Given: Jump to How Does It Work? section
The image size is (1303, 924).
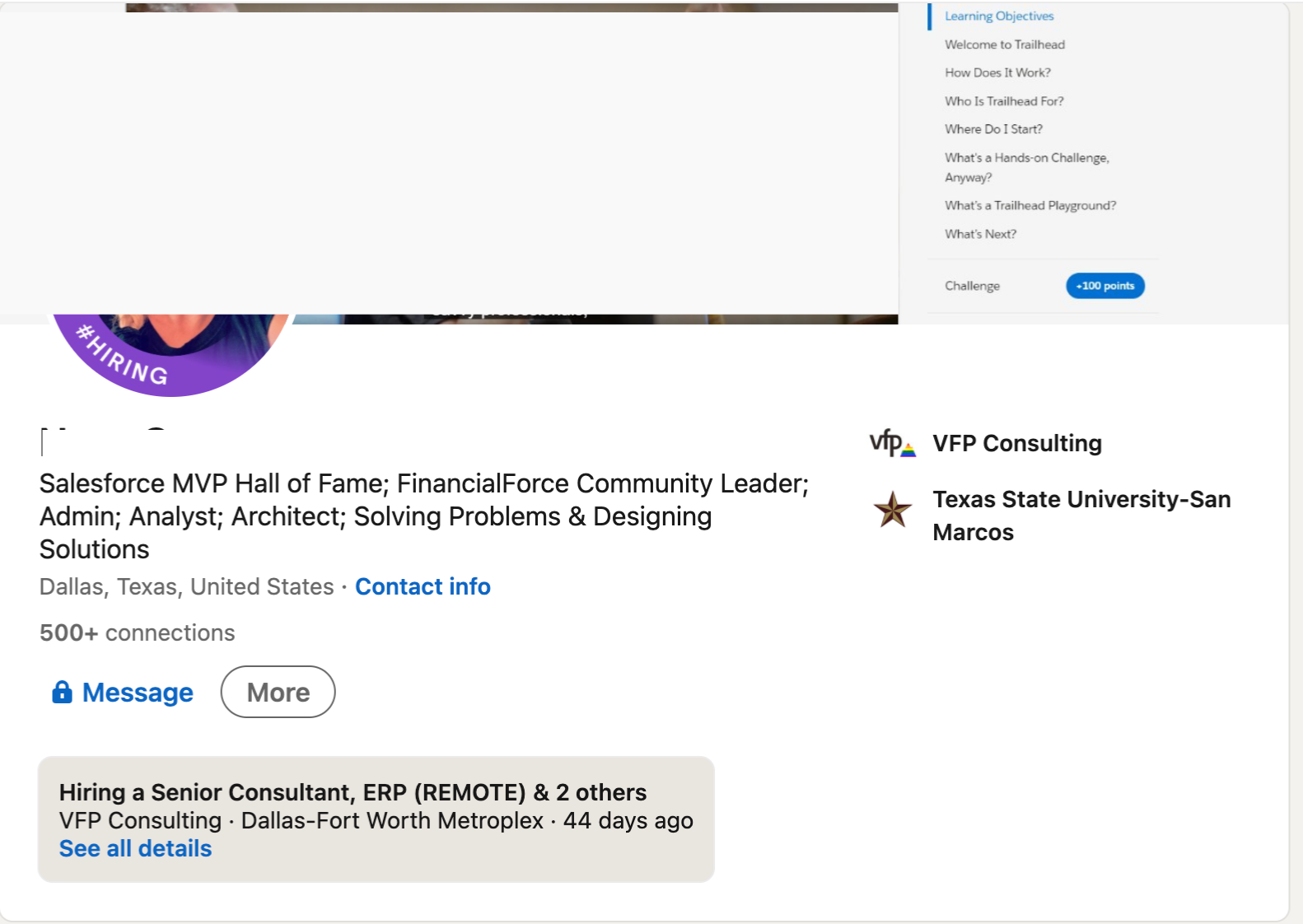Looking at the screenshot, I should click(x=997, y=72).
